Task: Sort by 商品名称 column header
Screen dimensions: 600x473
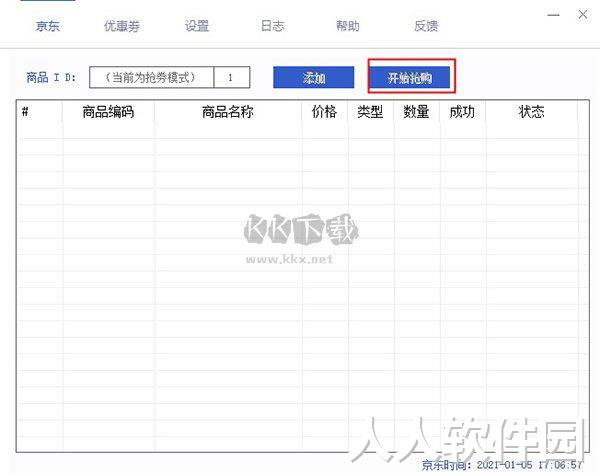Action: click(228, 112)
